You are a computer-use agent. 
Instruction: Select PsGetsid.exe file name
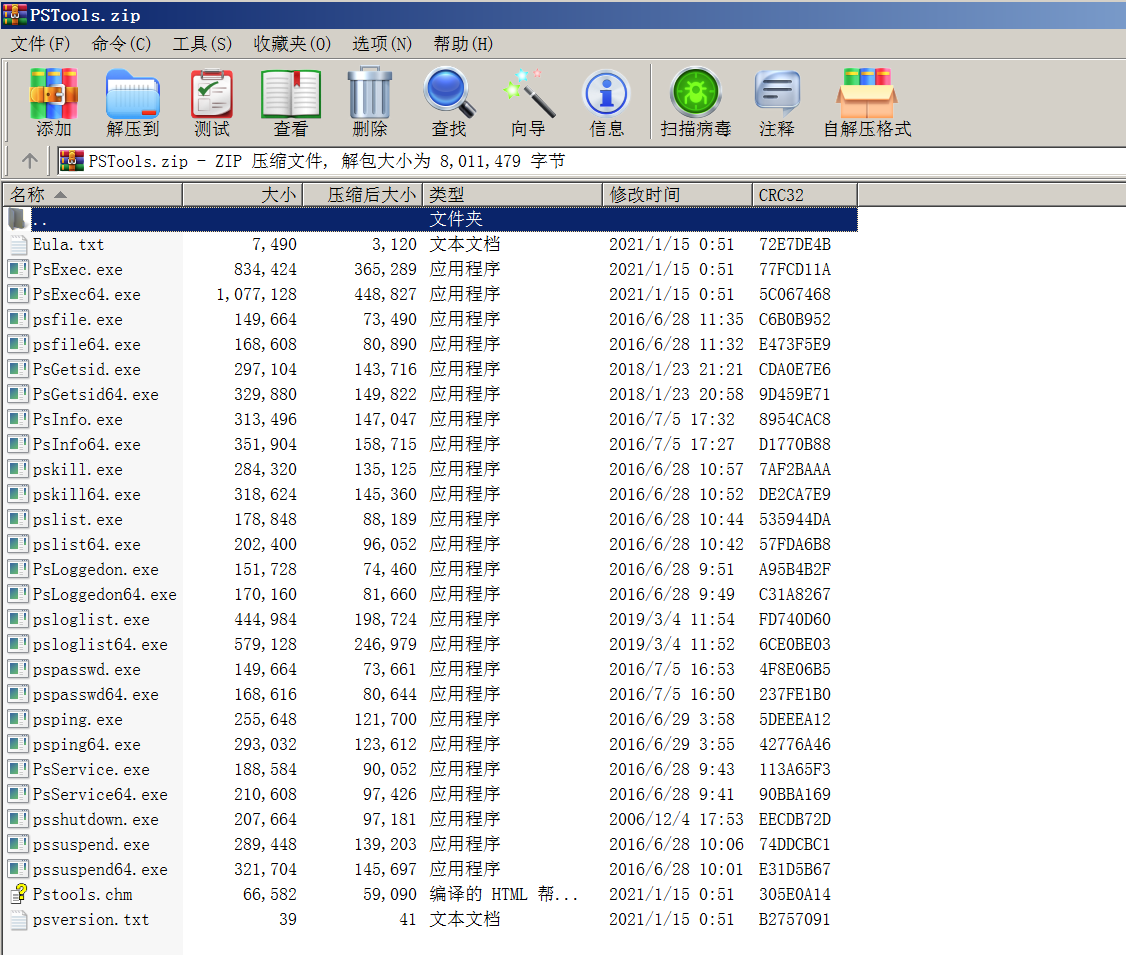(x=86, y=369)
